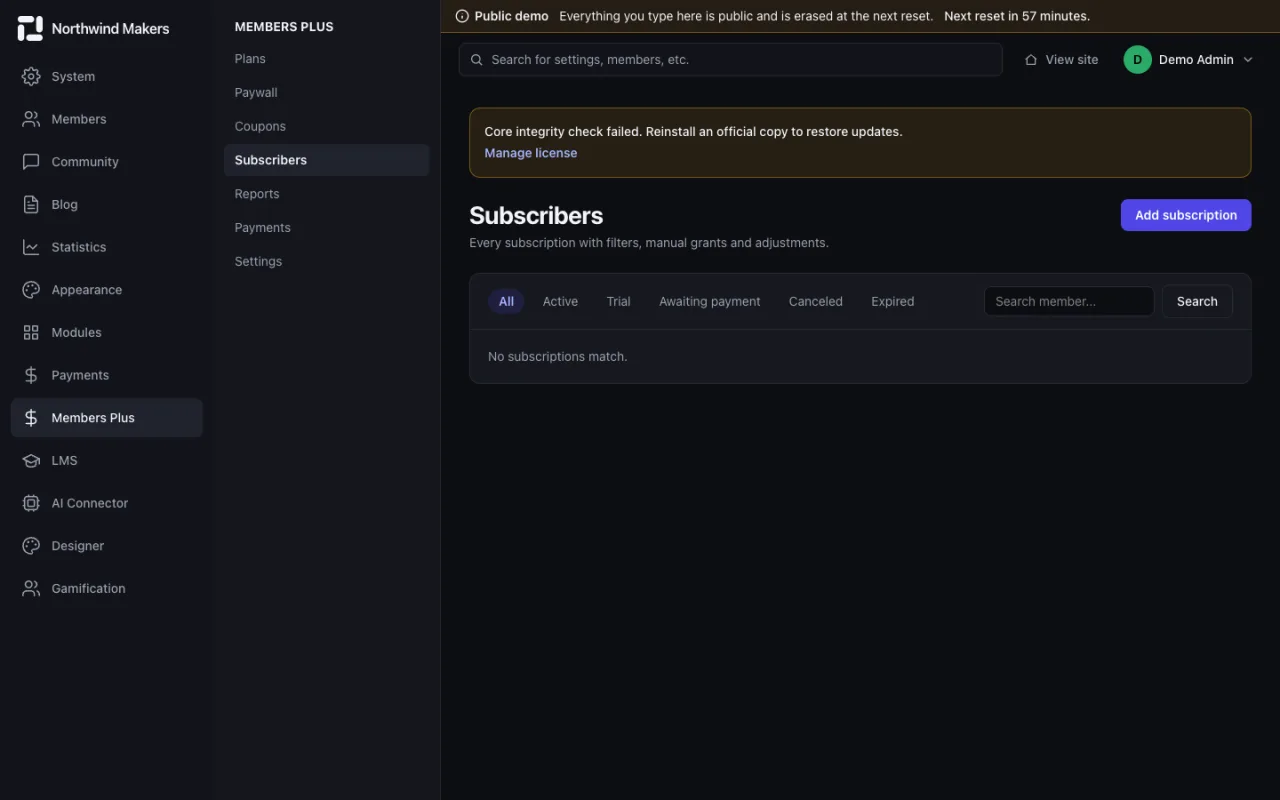Image resolution: width=1280 pixels, height=800 pixels.
Task: Click the Statistics chart icon
Action: 31,247
